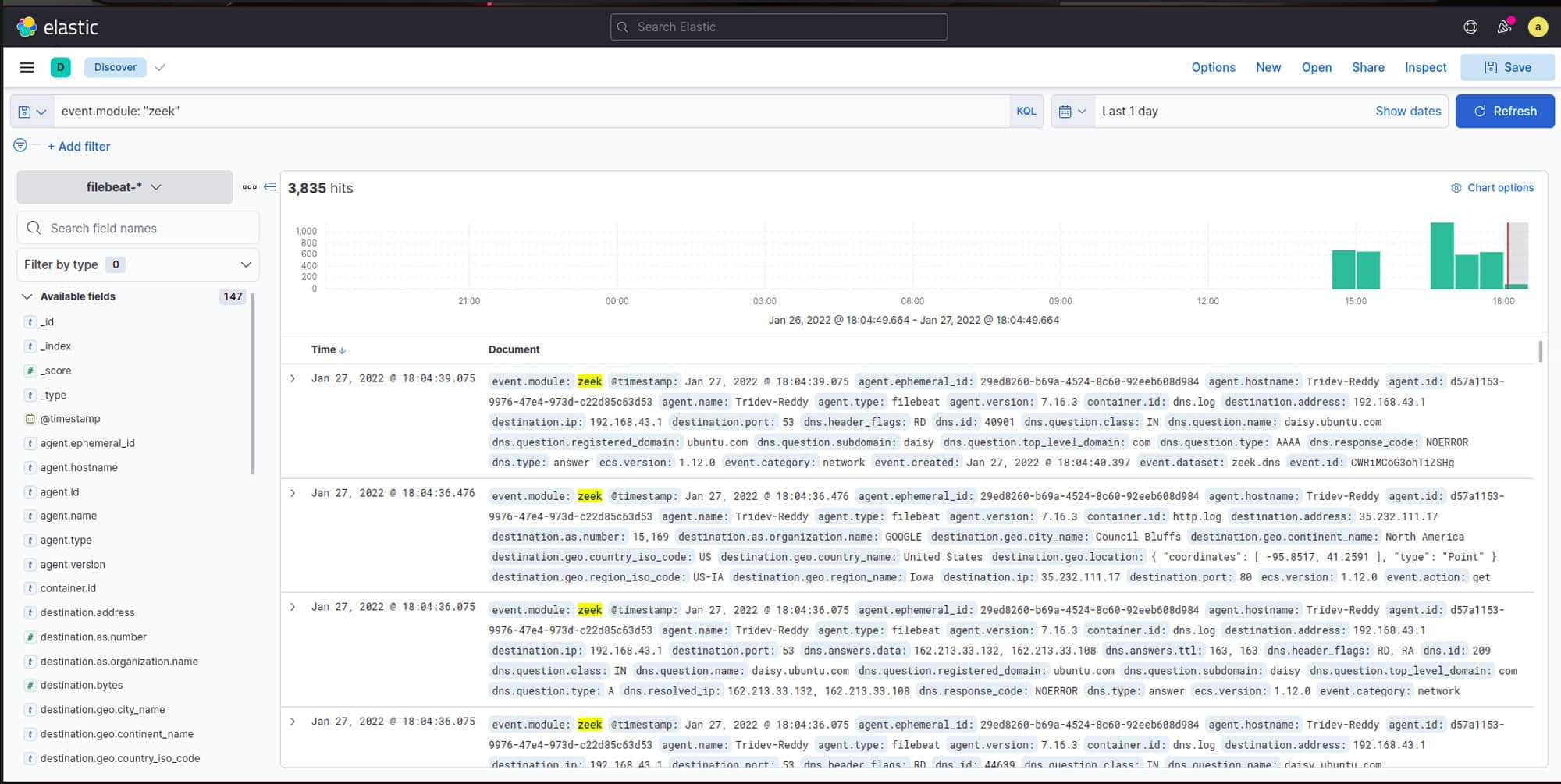Click the Discover breadcrumb
The image size is (1561, 784).
point(116,67)
